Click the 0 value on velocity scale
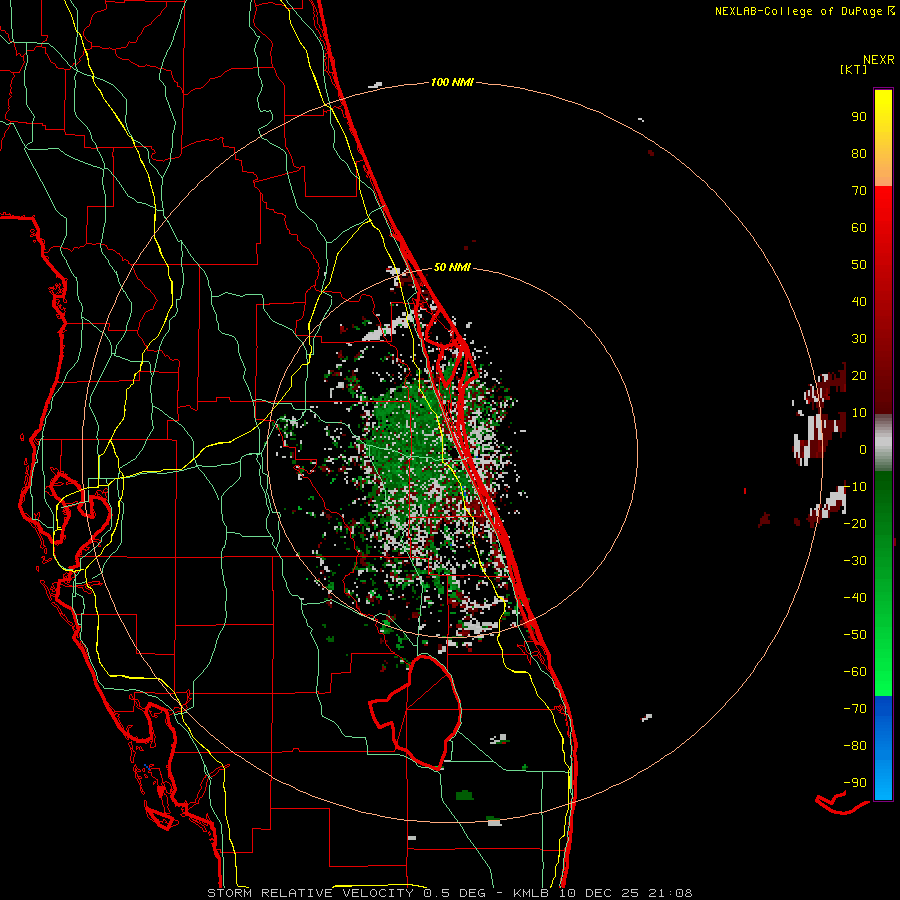 pos(863,449)
